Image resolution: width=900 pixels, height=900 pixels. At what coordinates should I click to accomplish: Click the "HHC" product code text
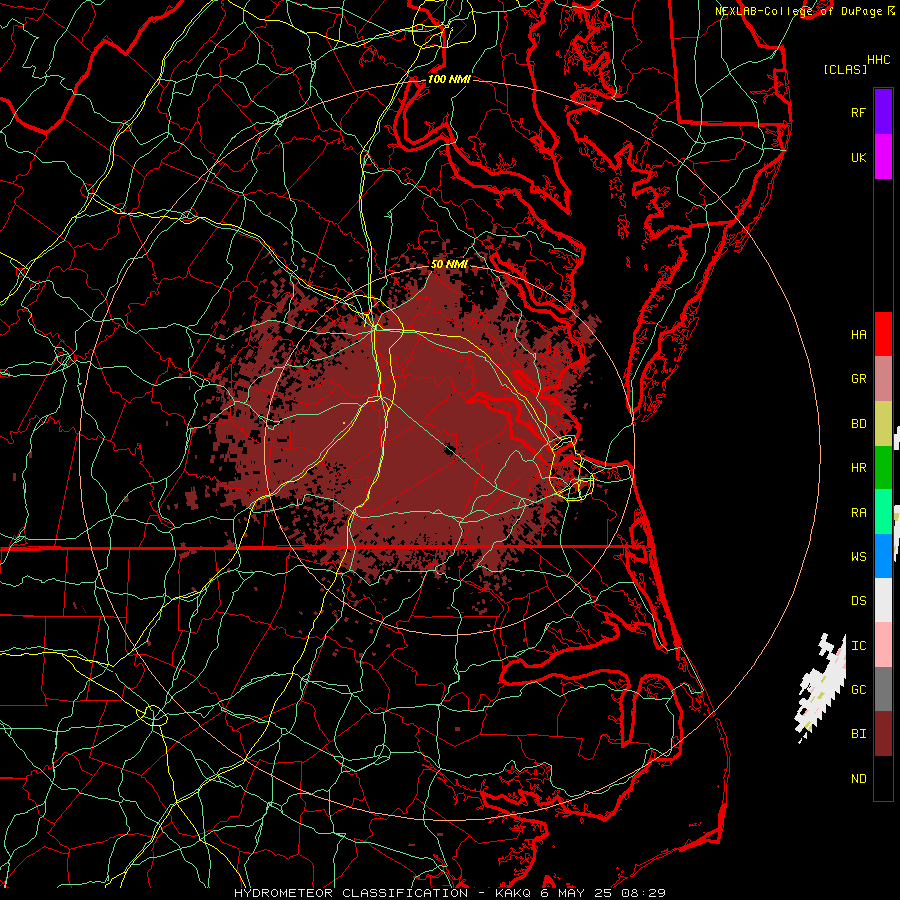(x=879, y=60)
